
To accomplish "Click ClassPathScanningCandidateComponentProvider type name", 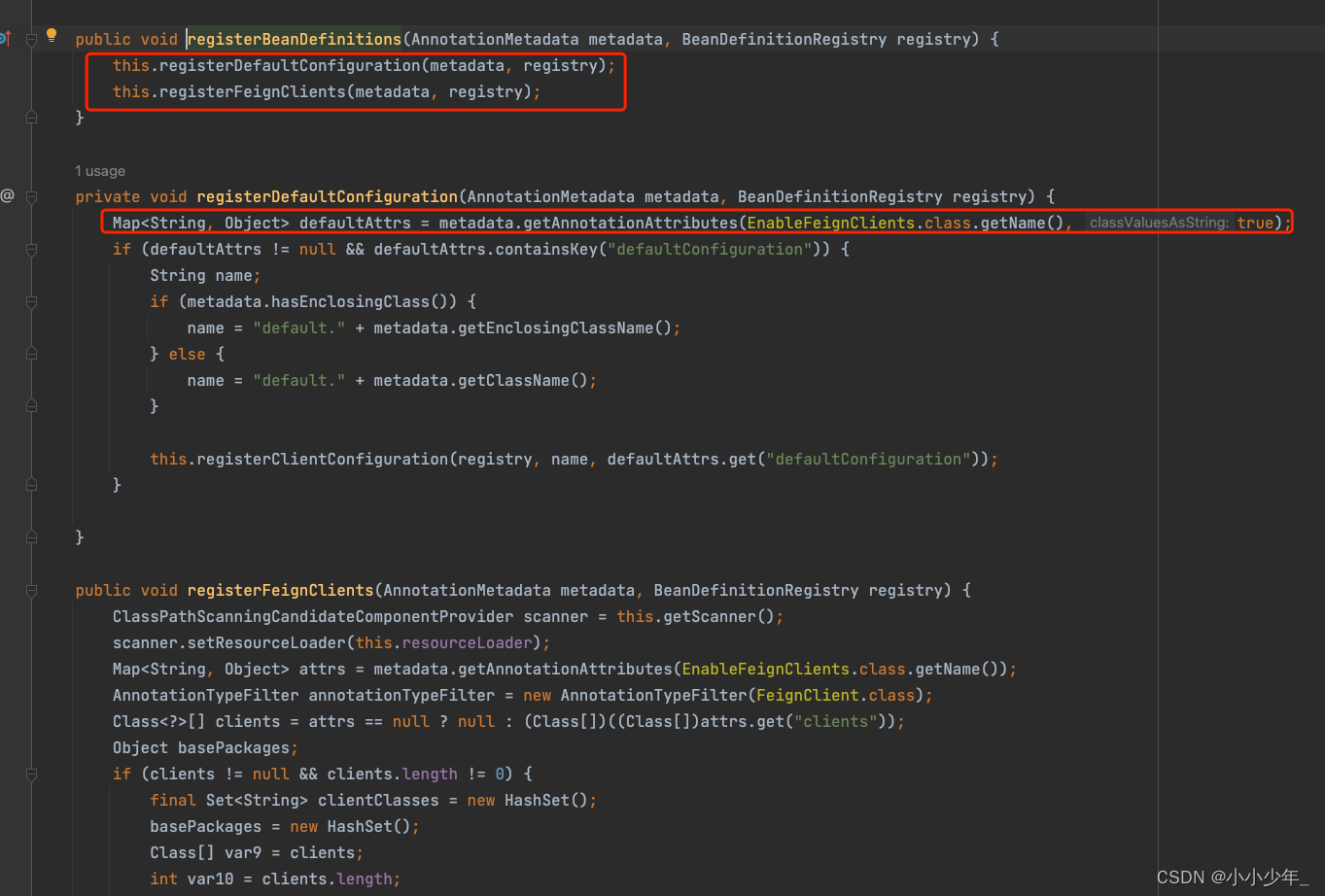I will point(313,616).
